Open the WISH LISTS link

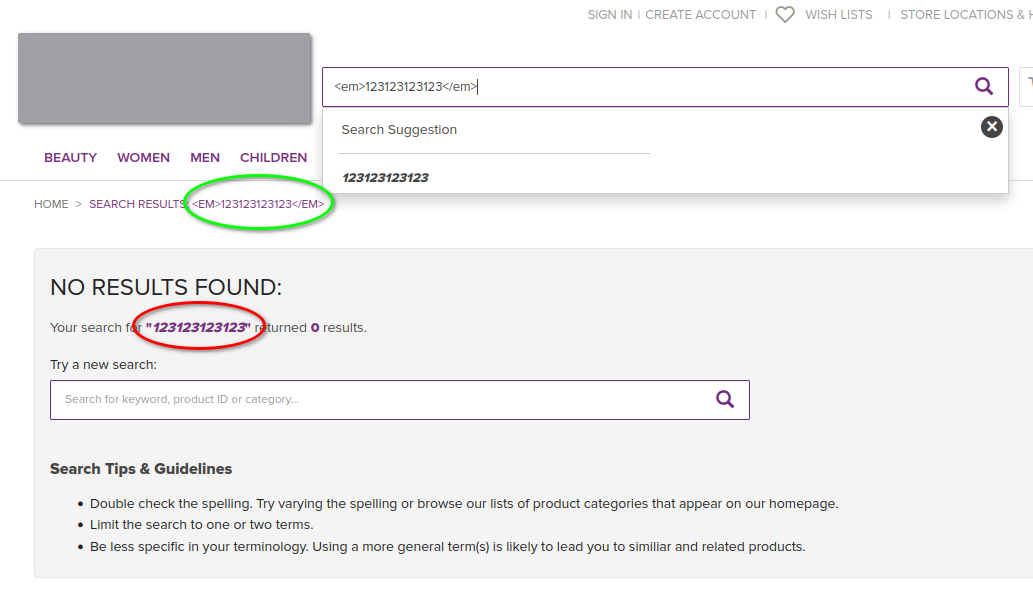pyautogui.click(x=838, y=15)
